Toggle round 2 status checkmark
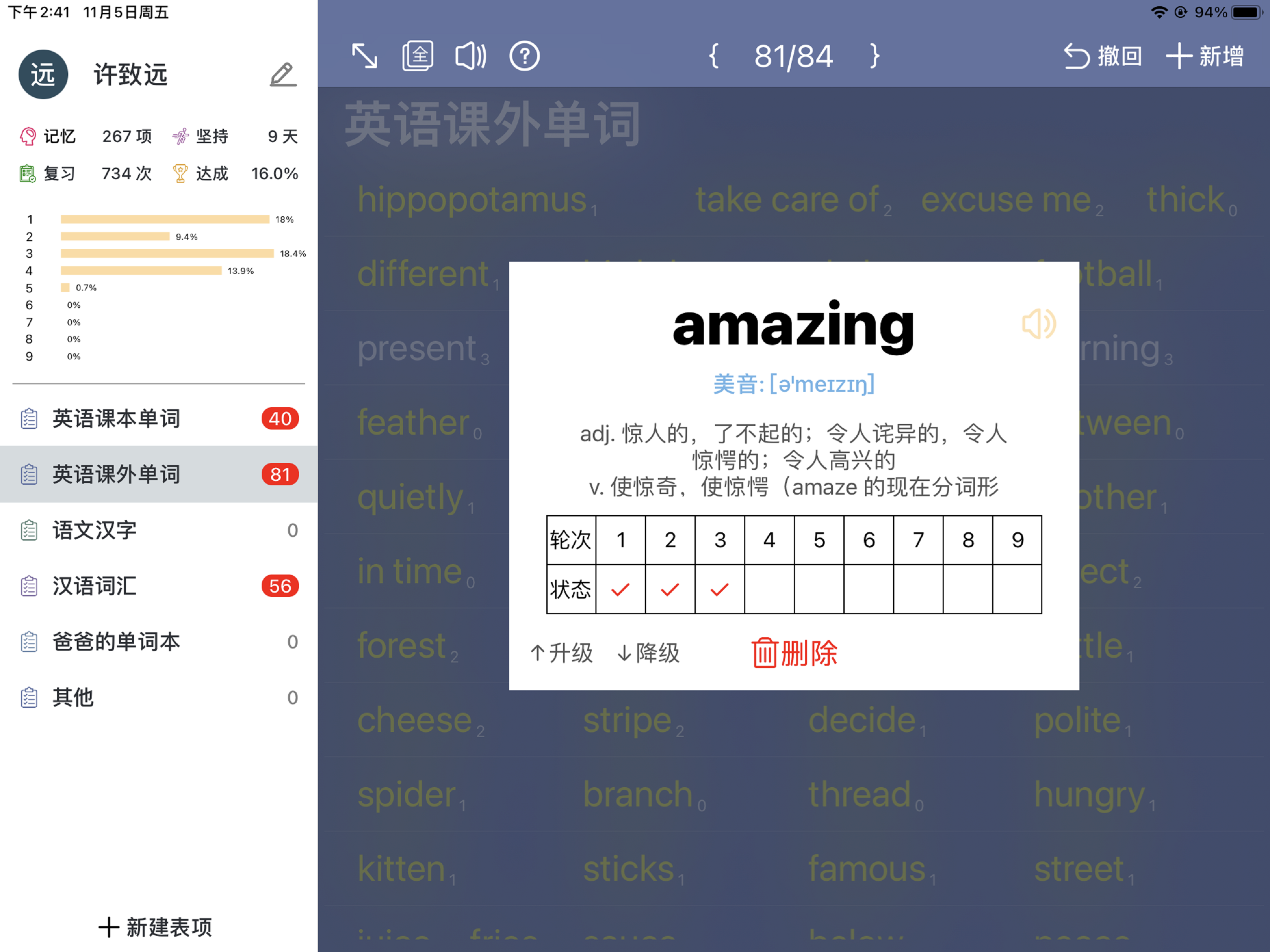The image size is (1270, 952). point(670,589)
